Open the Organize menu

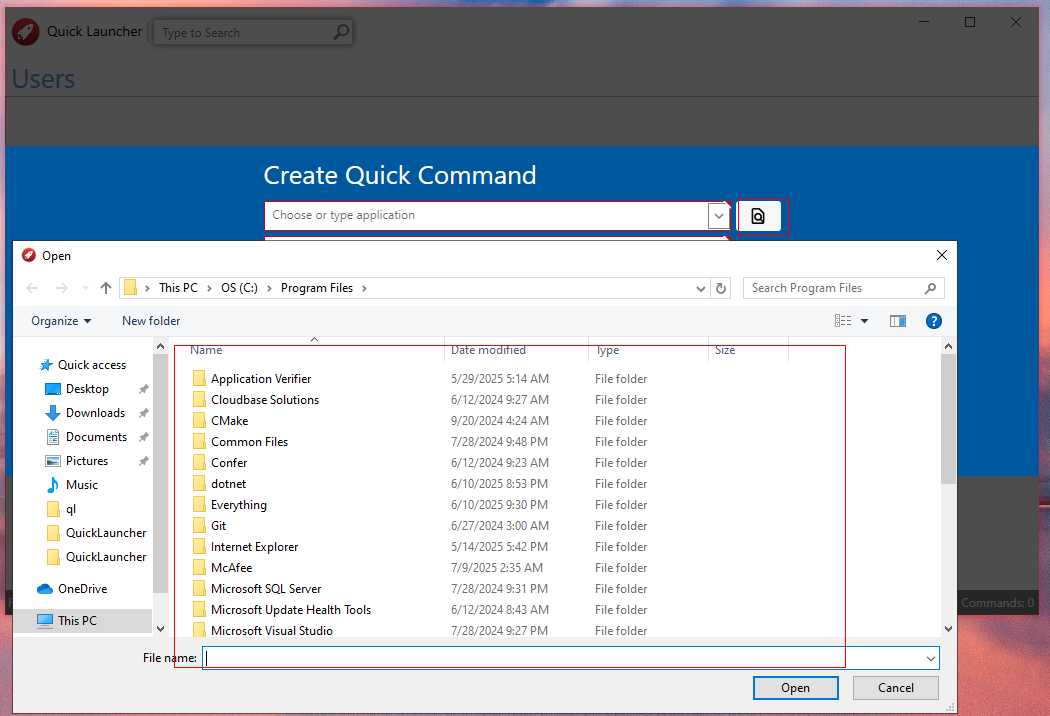click(61, 321)
